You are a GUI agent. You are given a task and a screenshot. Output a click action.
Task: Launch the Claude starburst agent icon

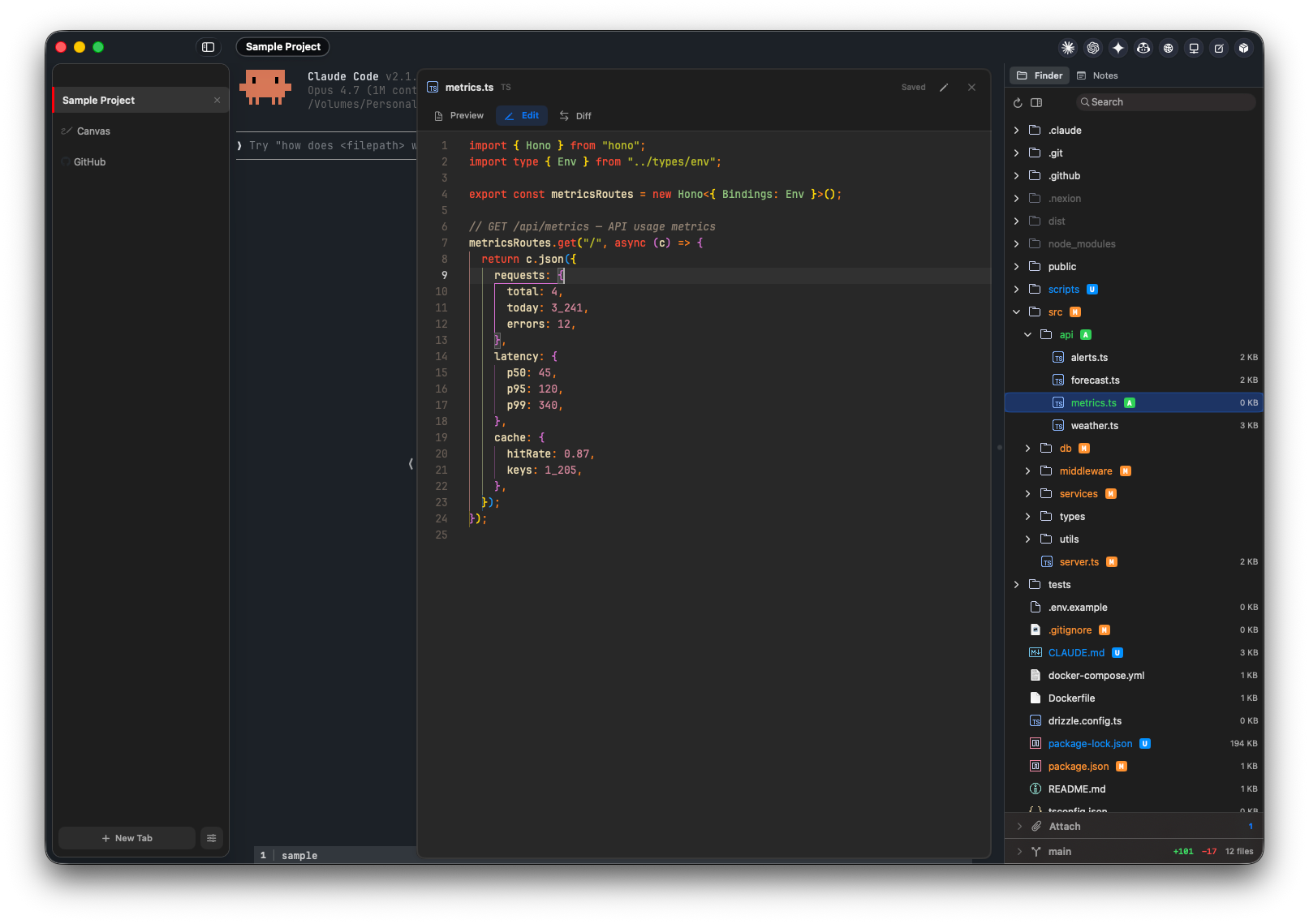(1068, 48)
